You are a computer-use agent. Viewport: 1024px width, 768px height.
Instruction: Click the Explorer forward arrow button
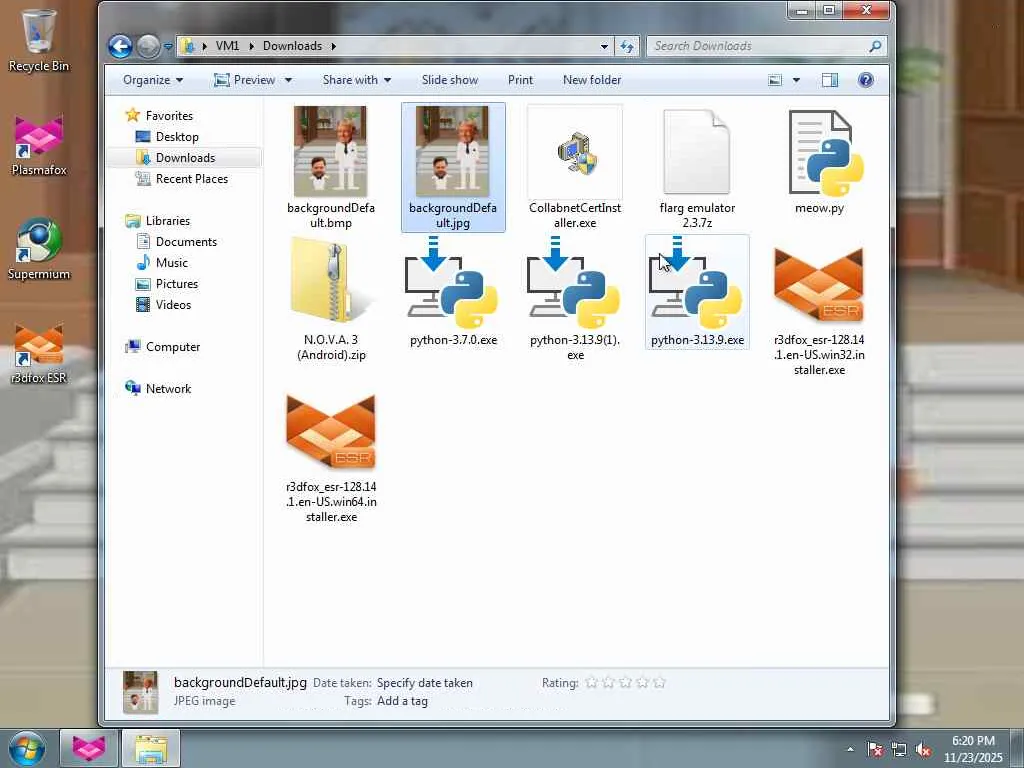148,46
